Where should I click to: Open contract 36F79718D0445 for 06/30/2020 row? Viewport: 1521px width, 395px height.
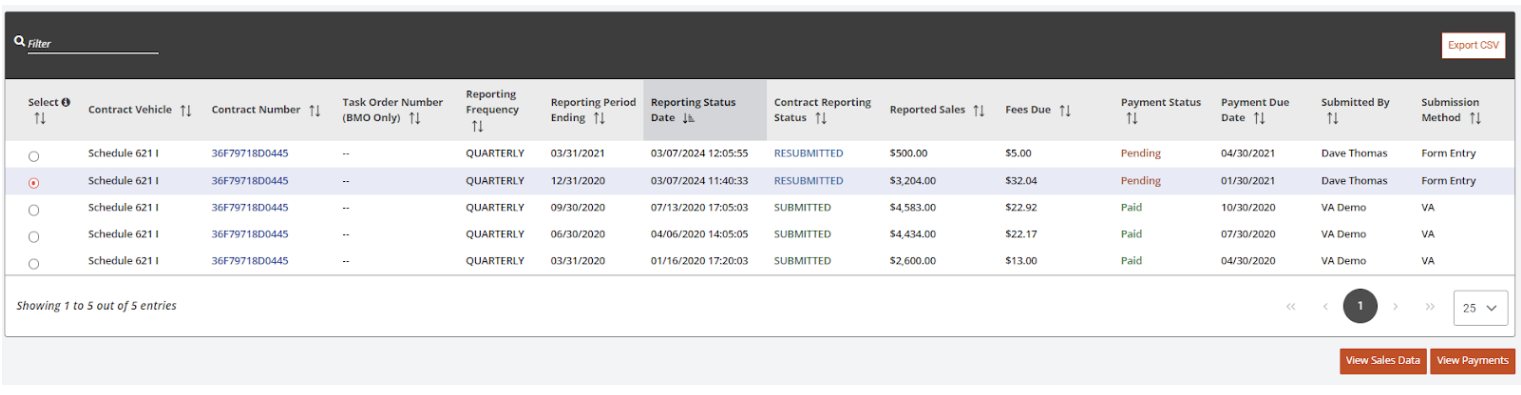coord(250,234)
